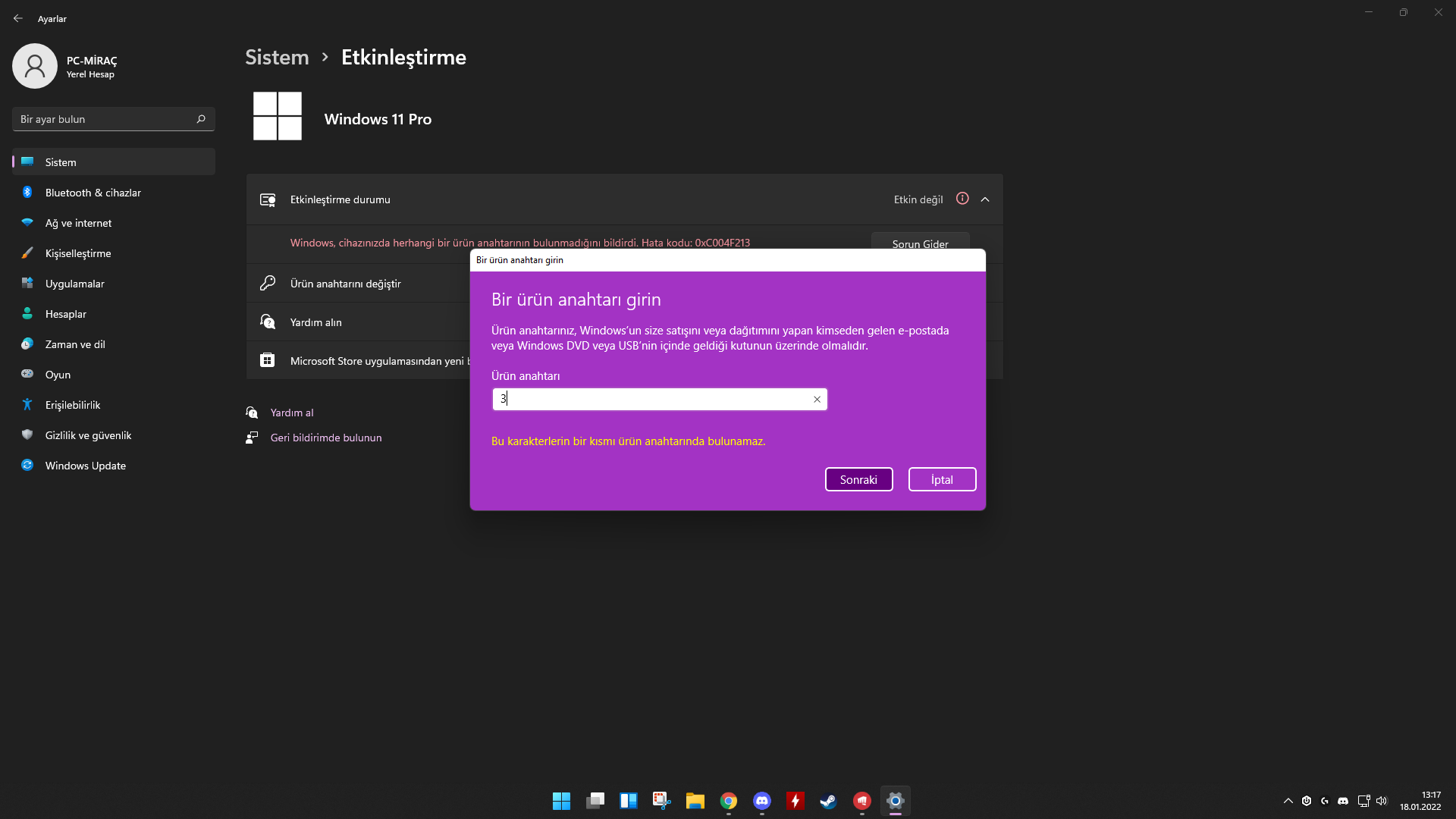This screenshot has height=819, width=1456.
Task: Clear the product key field with X
Action: pyautogui.click(x=817, y=400)
